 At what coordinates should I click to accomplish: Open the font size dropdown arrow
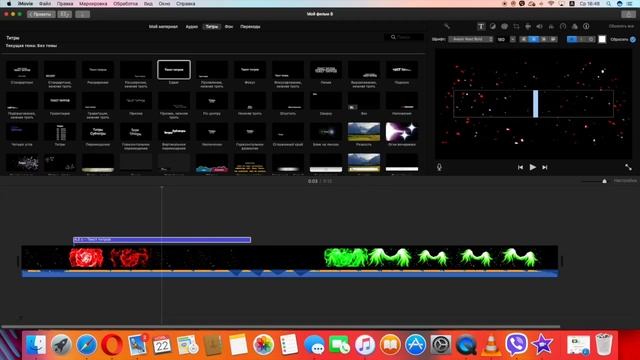click(513, 39)
